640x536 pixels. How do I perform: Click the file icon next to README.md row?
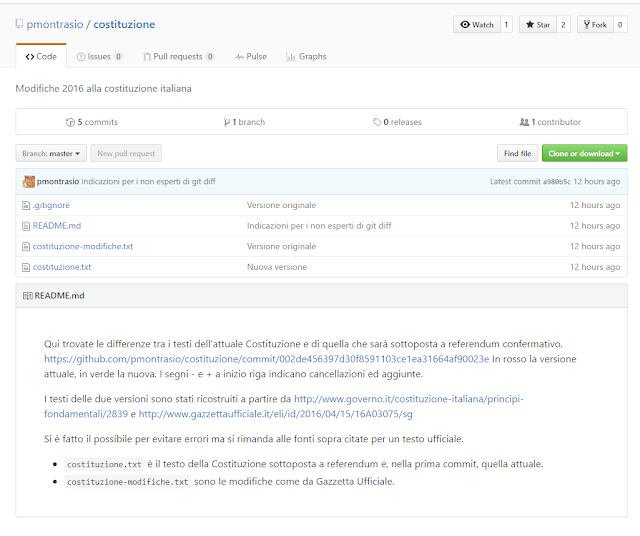tap(26, 226)
